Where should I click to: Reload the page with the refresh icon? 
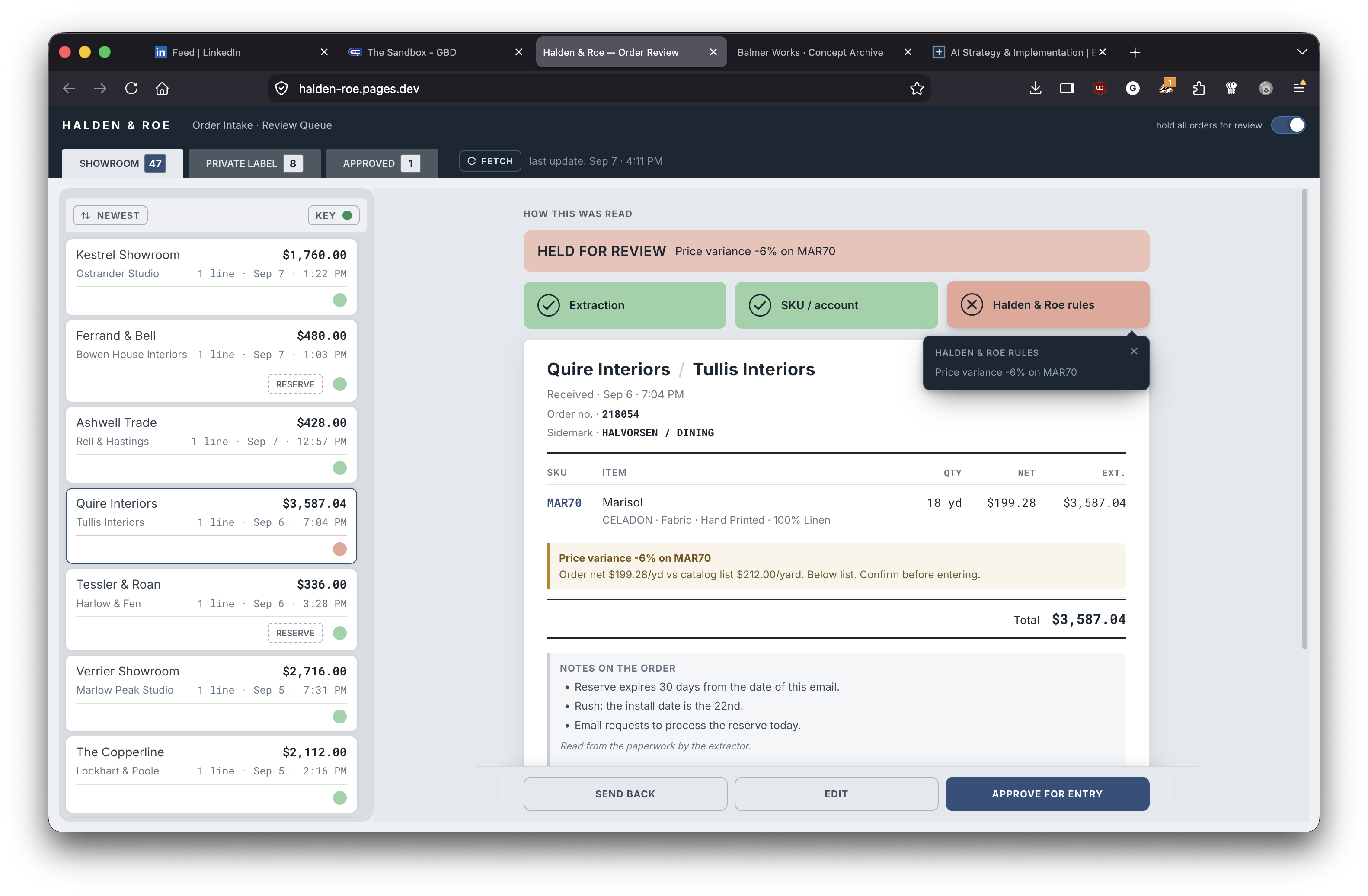pos(131,89)
